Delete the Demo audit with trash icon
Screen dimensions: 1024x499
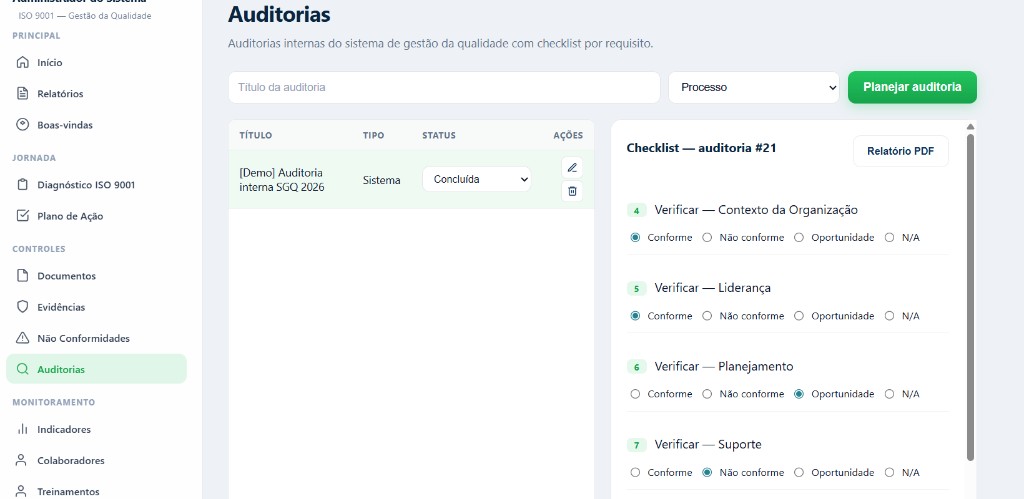point(572,191)
